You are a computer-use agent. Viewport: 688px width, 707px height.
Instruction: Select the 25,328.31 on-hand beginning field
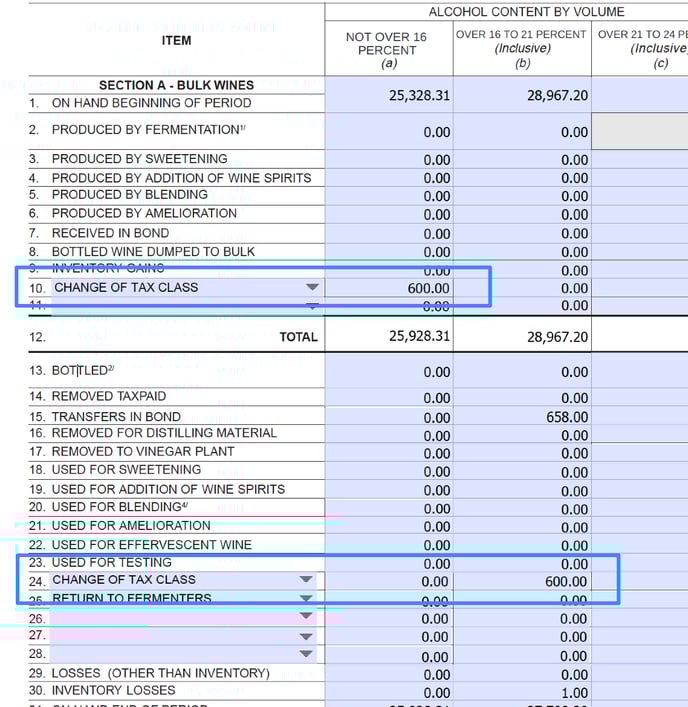[x=389, y=95]
